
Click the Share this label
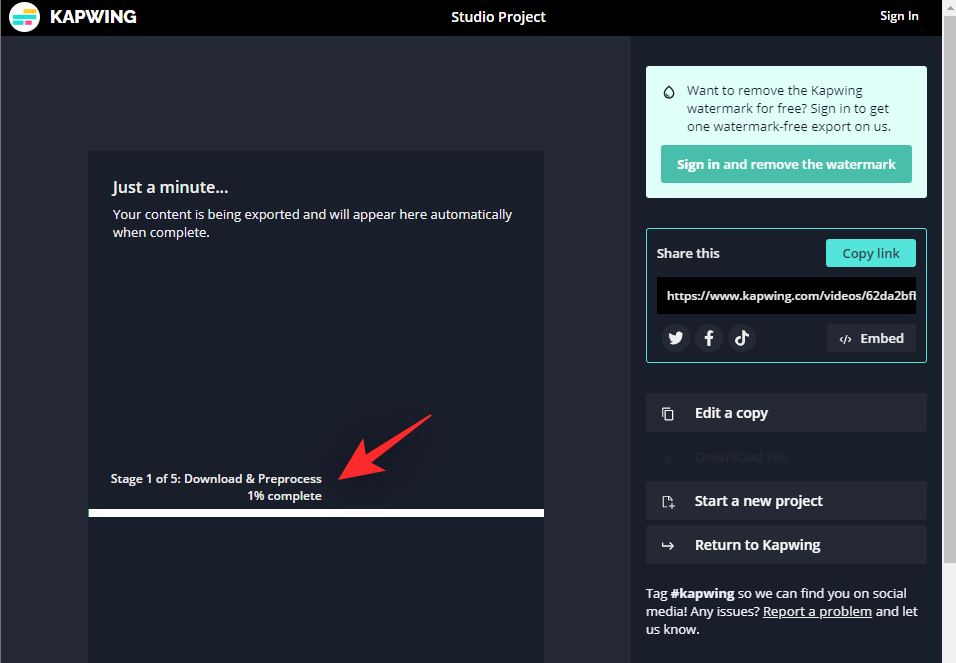[688, 253]
